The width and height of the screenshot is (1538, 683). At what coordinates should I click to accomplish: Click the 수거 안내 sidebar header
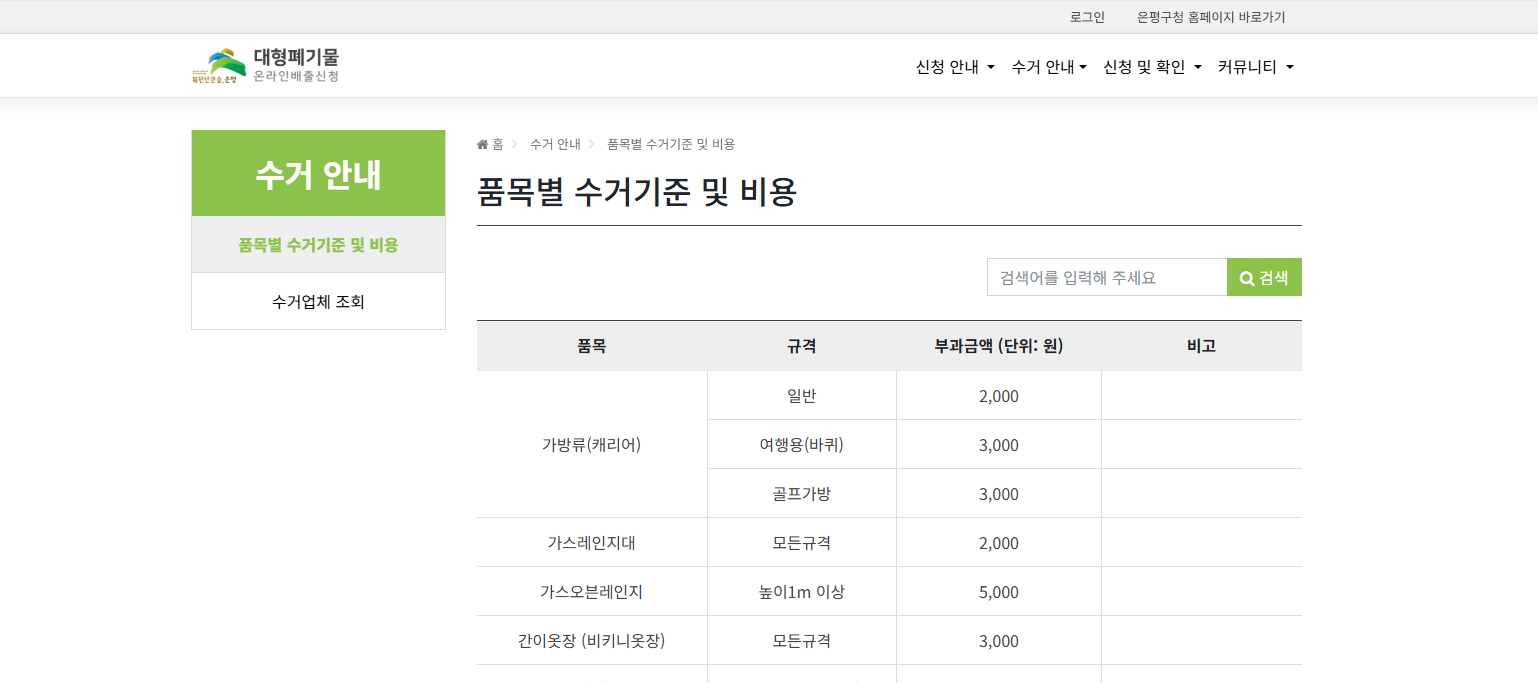[318, 174]
